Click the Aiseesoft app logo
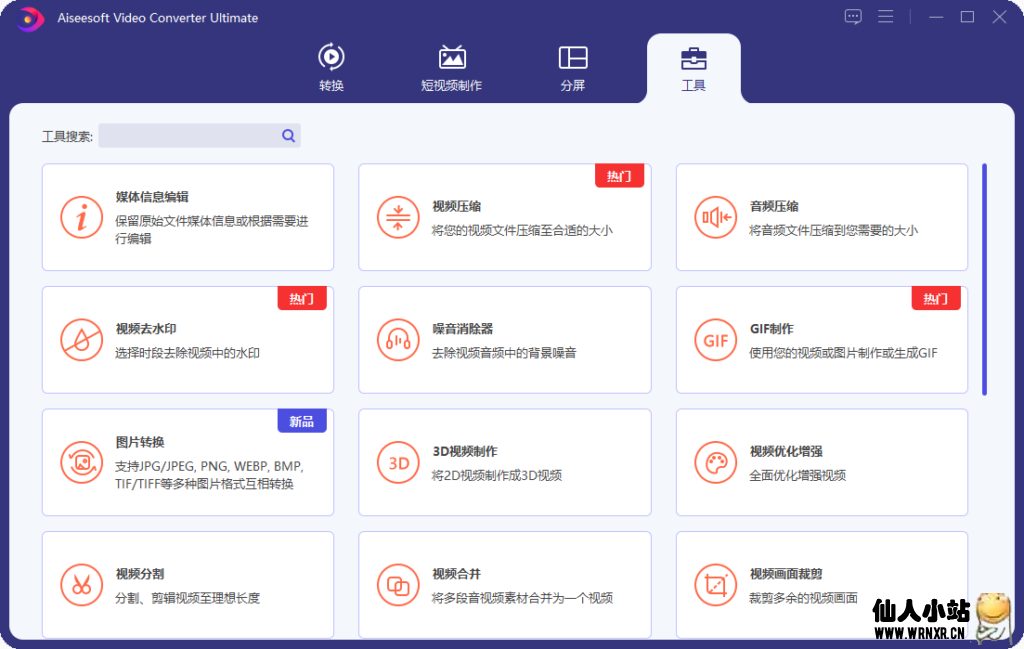 tap(29, 18)
